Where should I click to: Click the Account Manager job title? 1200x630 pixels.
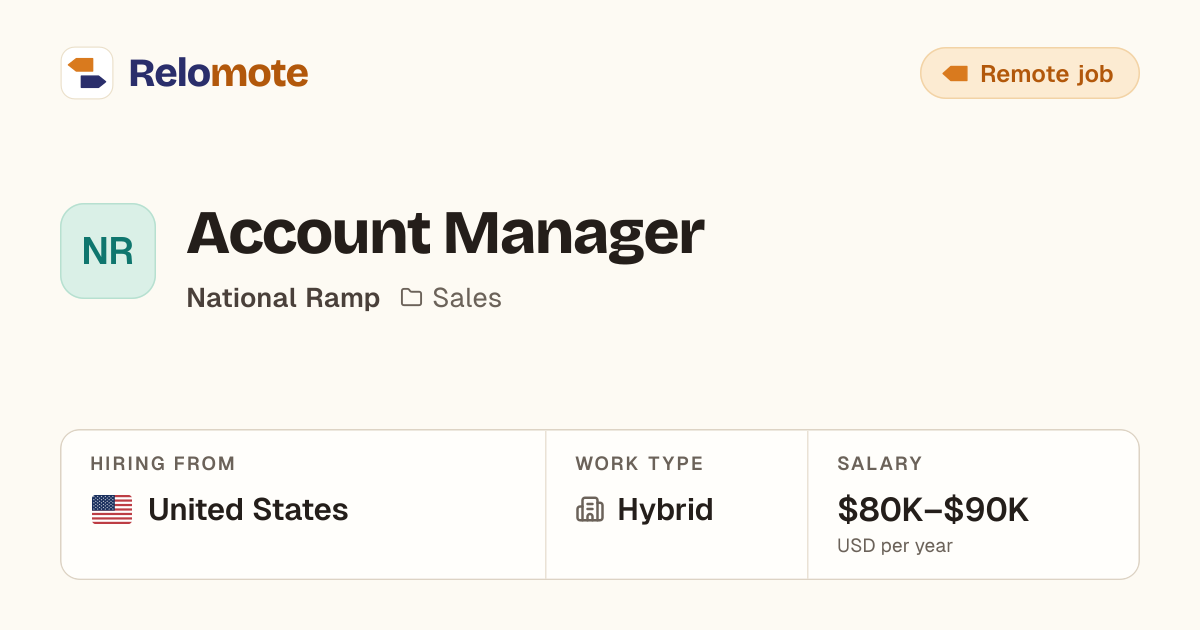point(445,233)
